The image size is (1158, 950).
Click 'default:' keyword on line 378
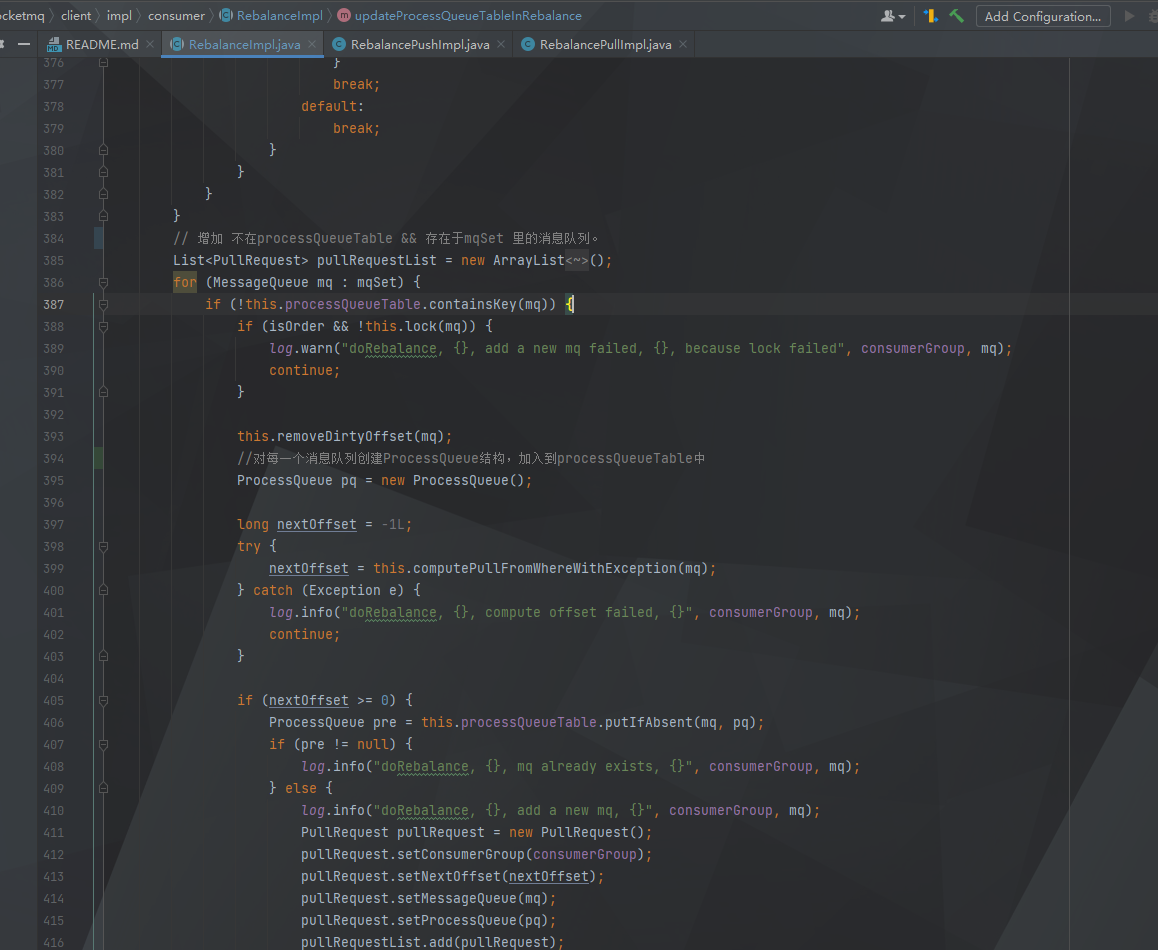coord(332,106)
